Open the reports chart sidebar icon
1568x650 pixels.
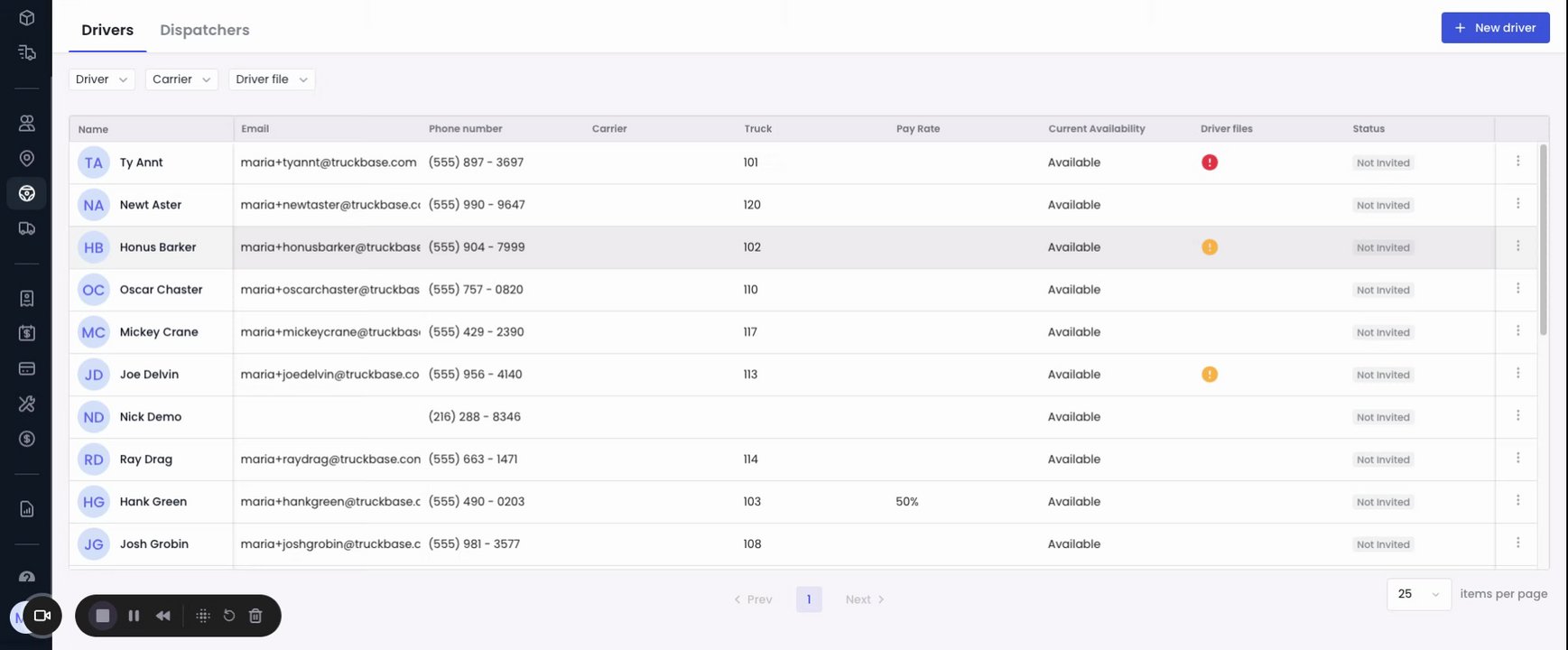tap(27, 509)
